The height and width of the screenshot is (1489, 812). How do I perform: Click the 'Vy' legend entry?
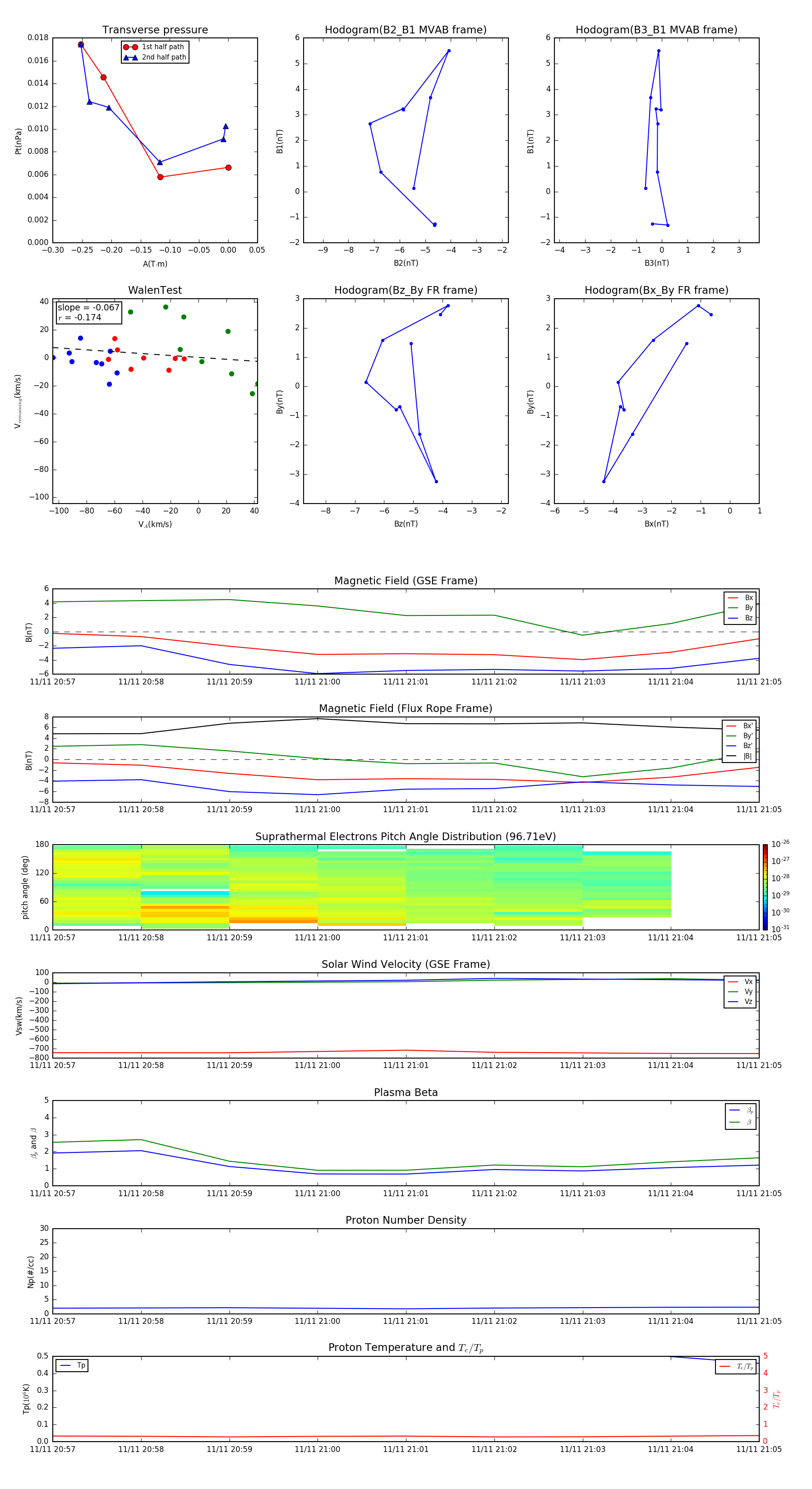(x=740, y=991)
